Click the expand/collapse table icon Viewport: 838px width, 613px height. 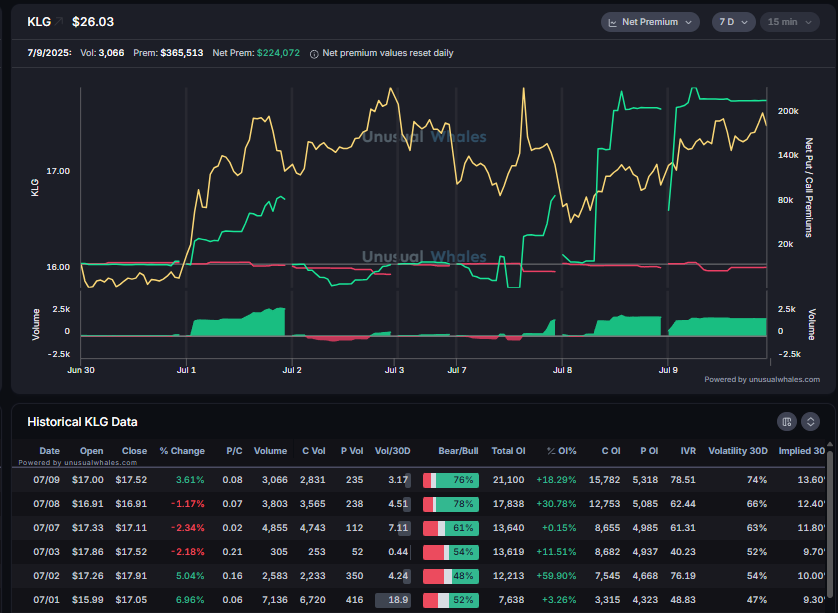pos(810,422)
